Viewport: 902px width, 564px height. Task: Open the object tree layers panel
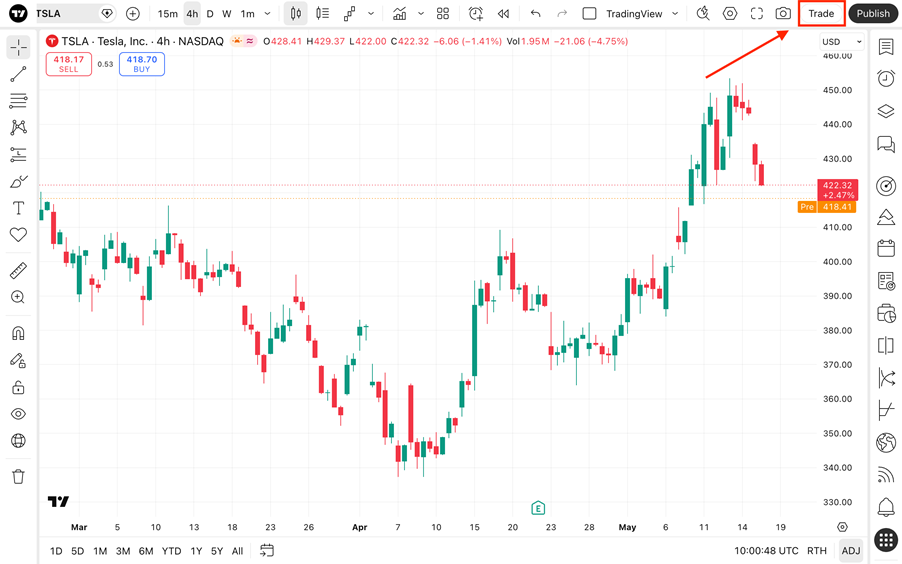(x=886, y=110)
